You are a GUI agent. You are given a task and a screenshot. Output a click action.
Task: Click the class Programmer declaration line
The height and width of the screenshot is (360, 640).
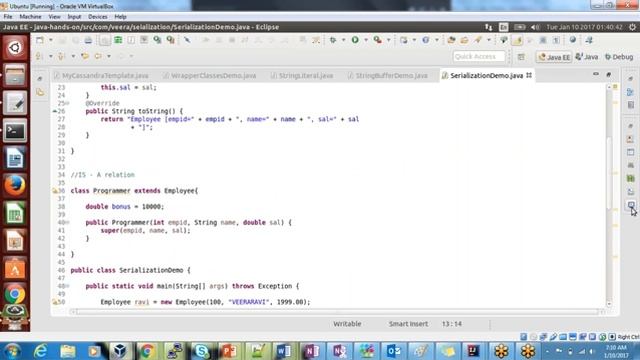coord(134,191)
